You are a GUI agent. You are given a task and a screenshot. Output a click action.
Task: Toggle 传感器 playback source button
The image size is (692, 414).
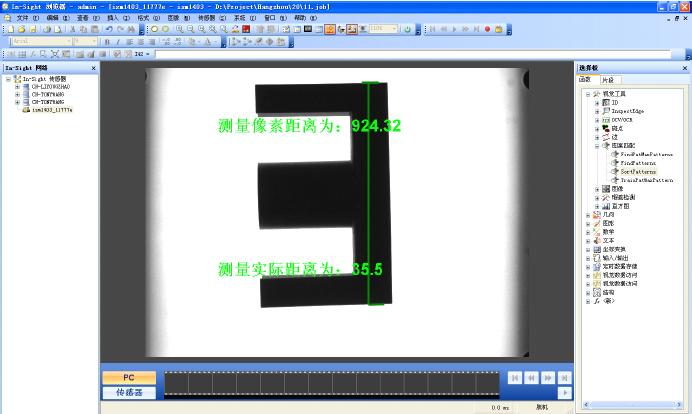pyautogui.click(x=129, y=392)
